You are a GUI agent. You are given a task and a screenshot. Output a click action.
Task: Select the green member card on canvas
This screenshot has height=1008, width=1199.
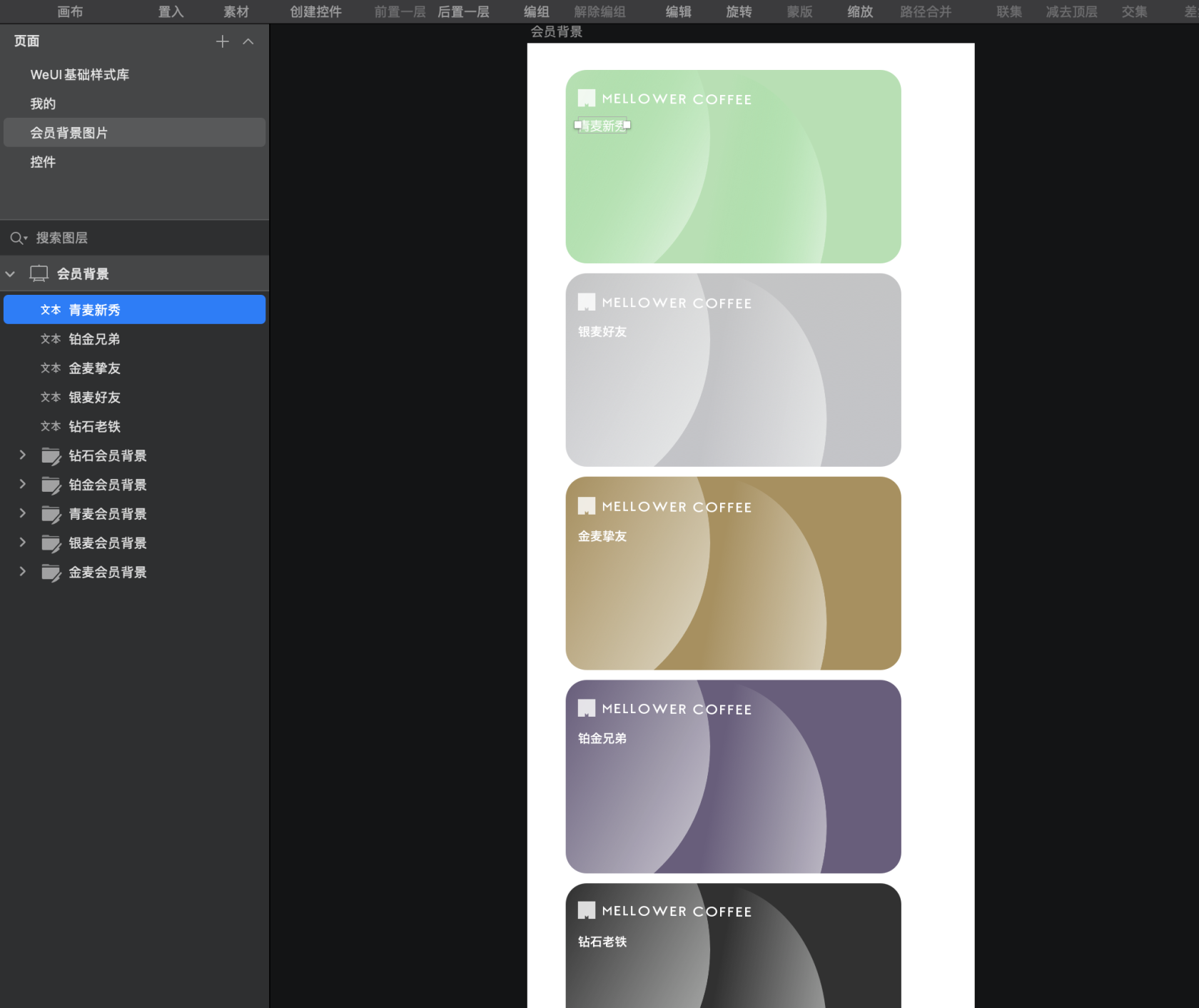(x=733, y=166)
